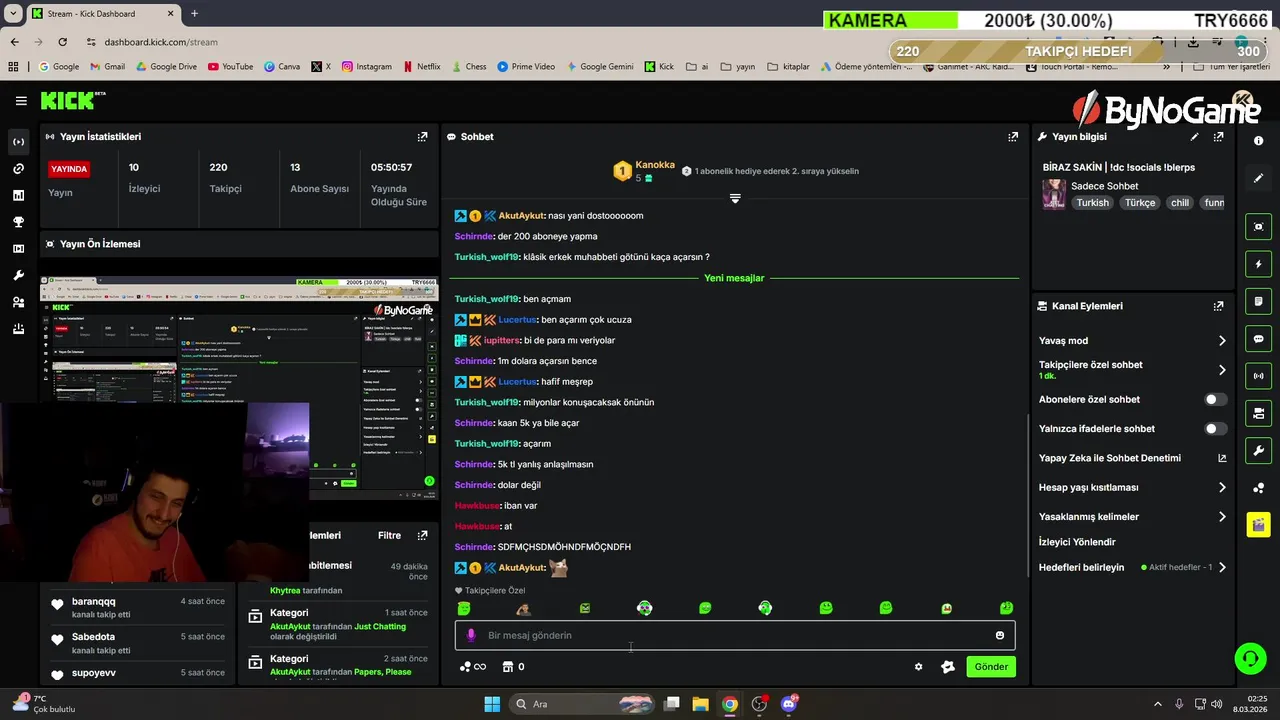Image resolution: width=1280 pixels, height=720 pixels.
Task: Click the first green emote above the message box
Action: [x=464, y=608]
